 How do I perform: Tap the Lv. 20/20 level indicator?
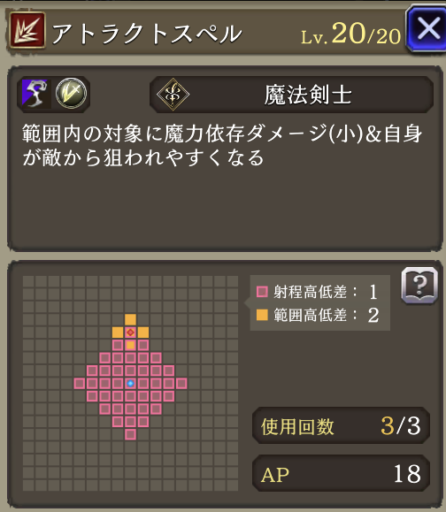tap(351, 34)
